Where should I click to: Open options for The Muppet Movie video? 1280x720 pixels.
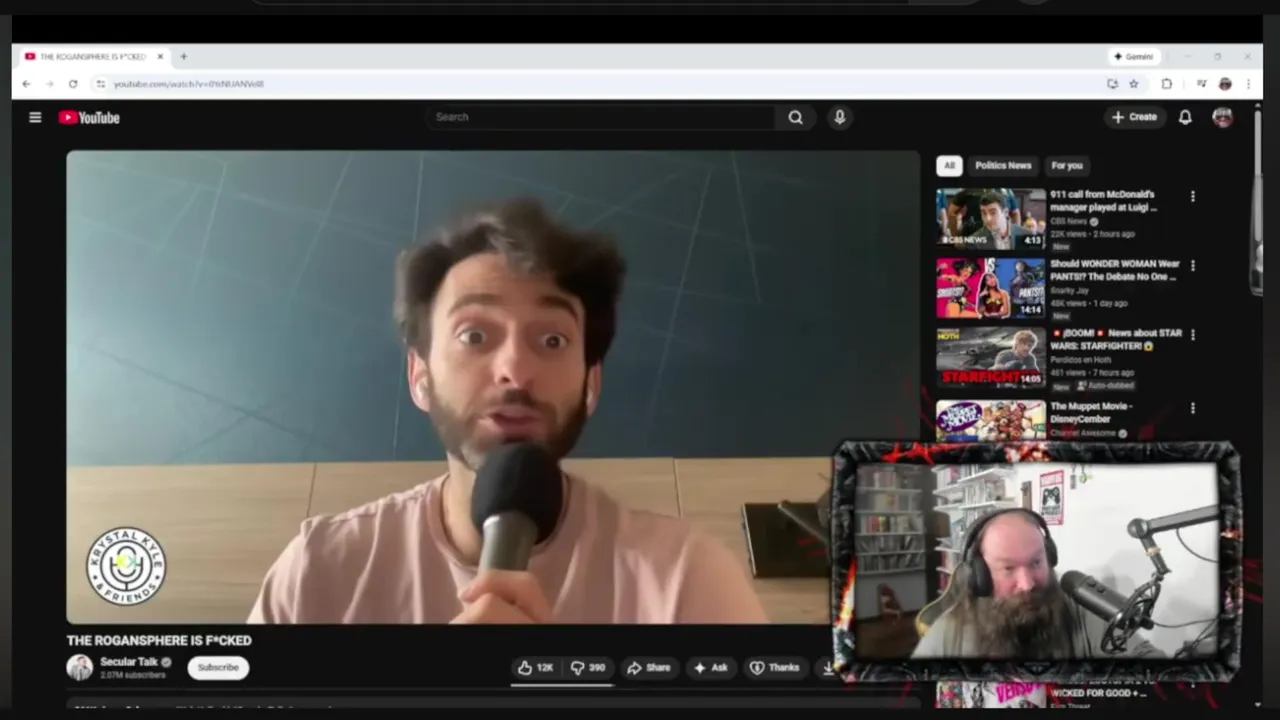coord(1192,408)
